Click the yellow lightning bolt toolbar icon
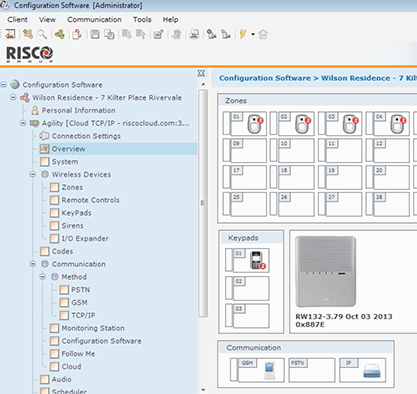The image size is (417, 394). pyautogui.click(x=243, y=34)
